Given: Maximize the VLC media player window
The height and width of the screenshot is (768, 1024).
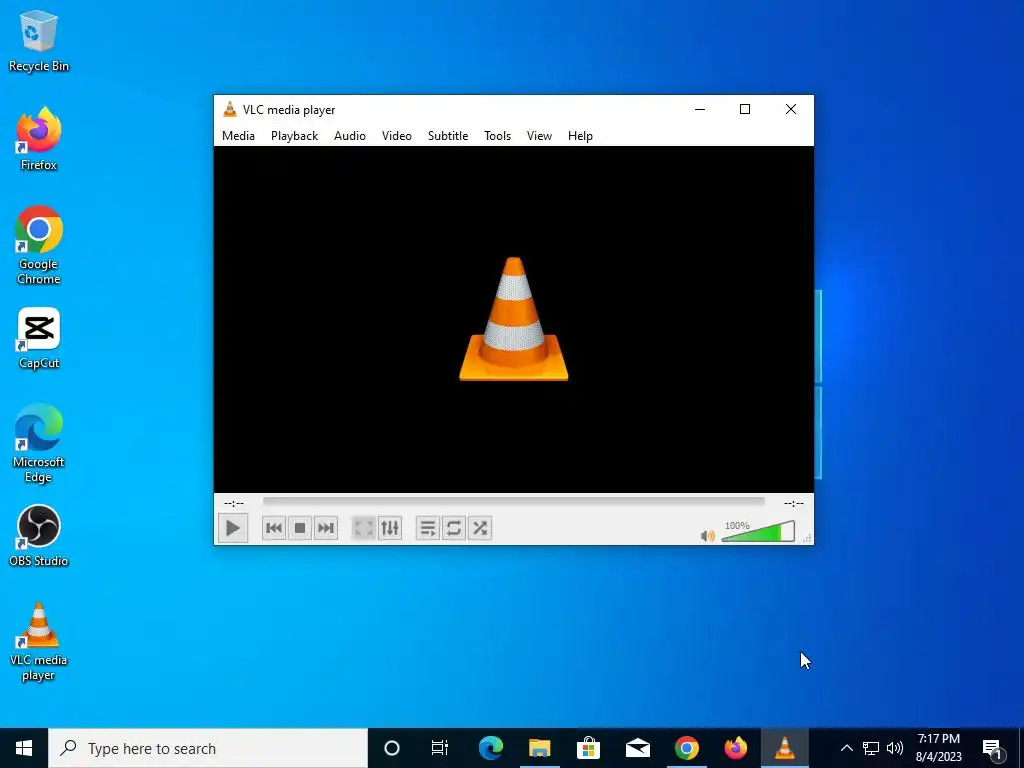Looking at the screenshot, I should coord(744,109).
